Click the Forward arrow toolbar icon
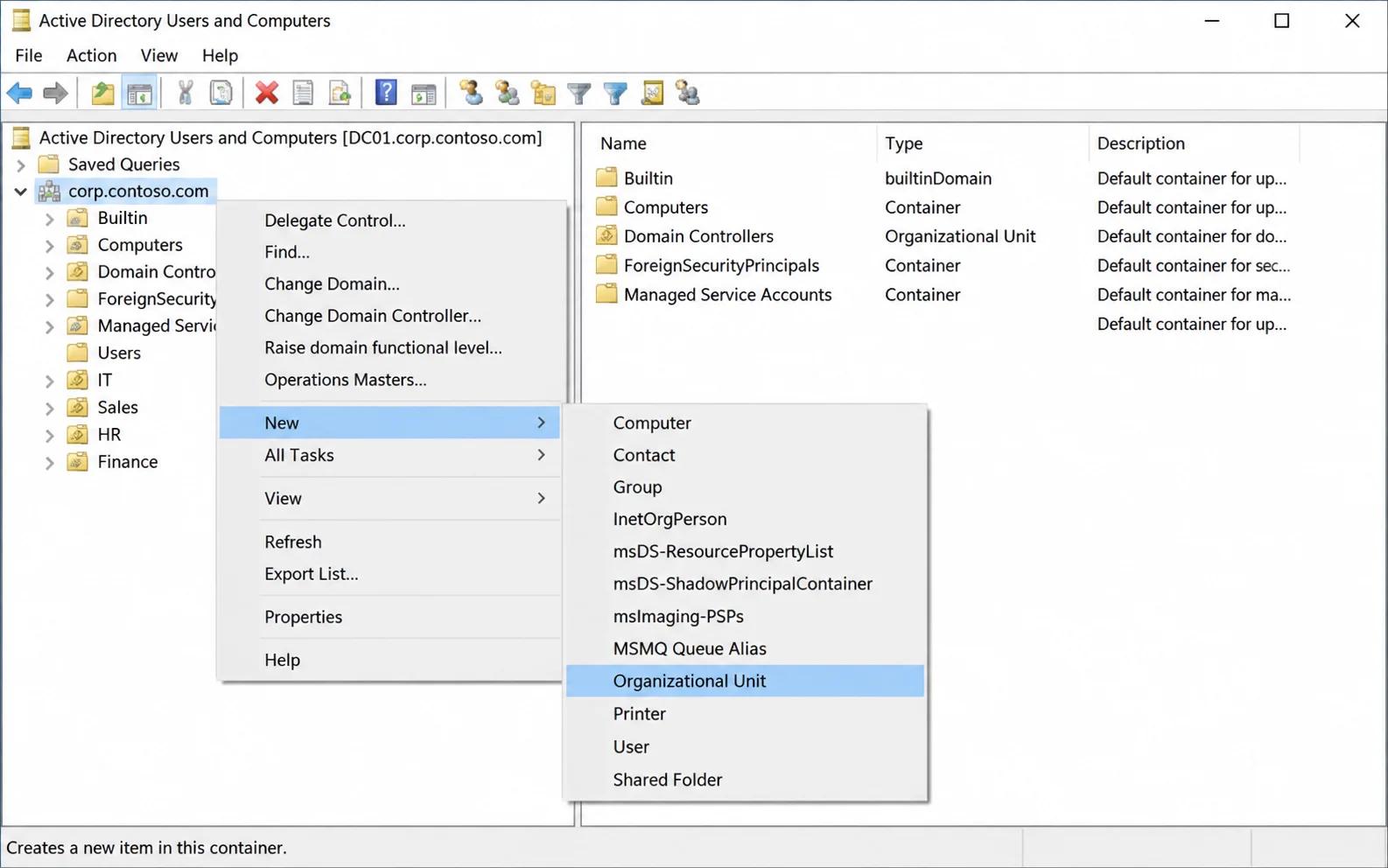The image size is (1388, 868). pos(55,93)
